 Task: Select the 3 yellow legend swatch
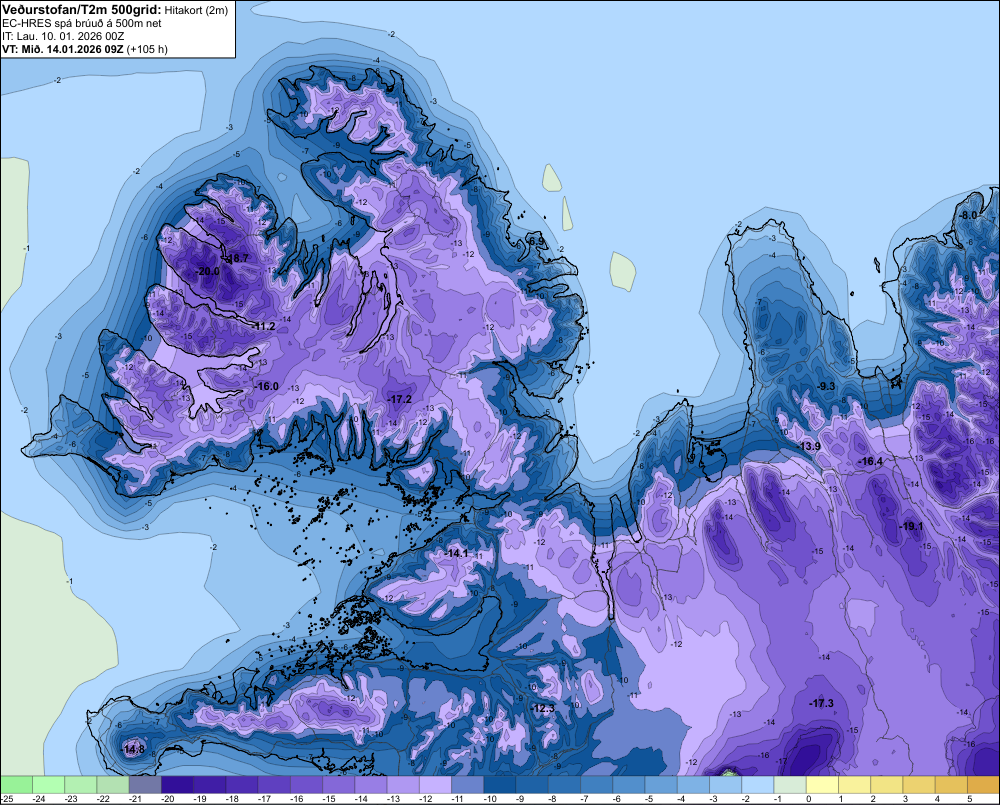918,784
